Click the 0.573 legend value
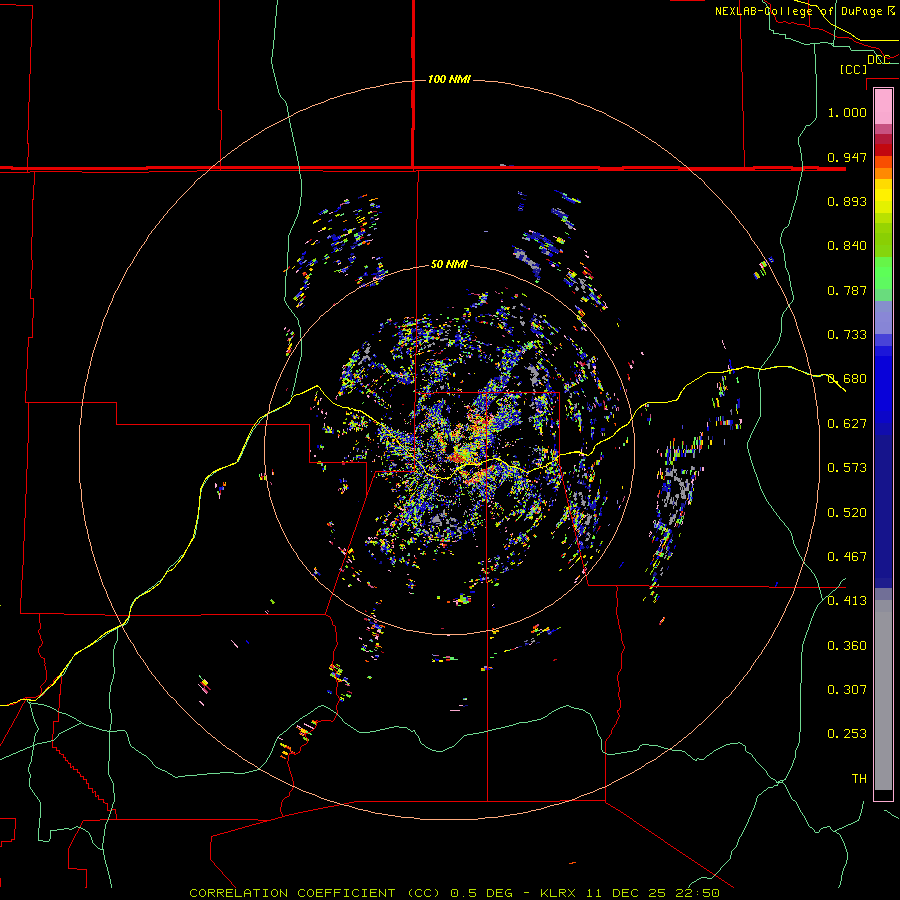 (847, 468)
